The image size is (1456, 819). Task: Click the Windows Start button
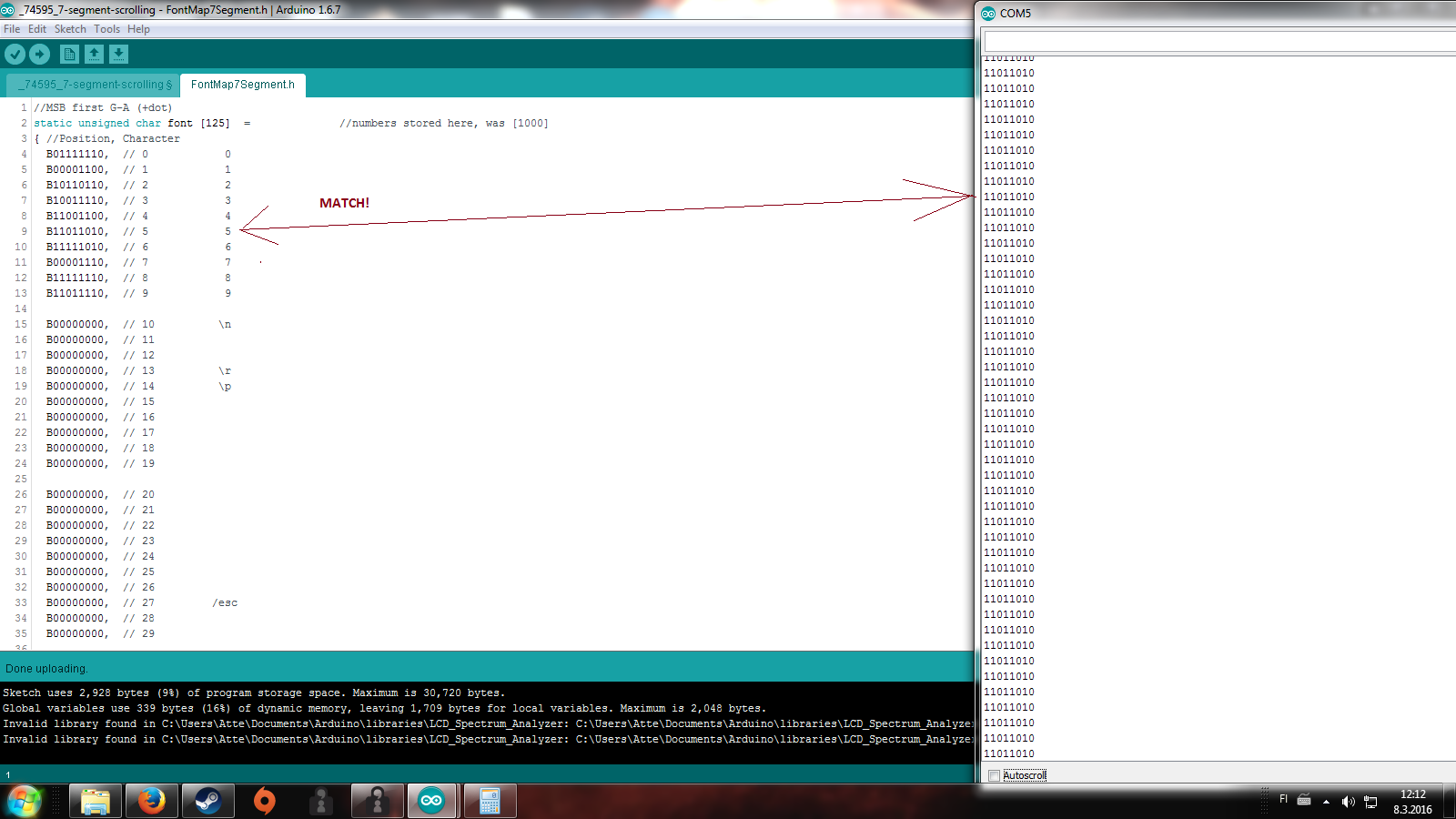tap(25, 802)
